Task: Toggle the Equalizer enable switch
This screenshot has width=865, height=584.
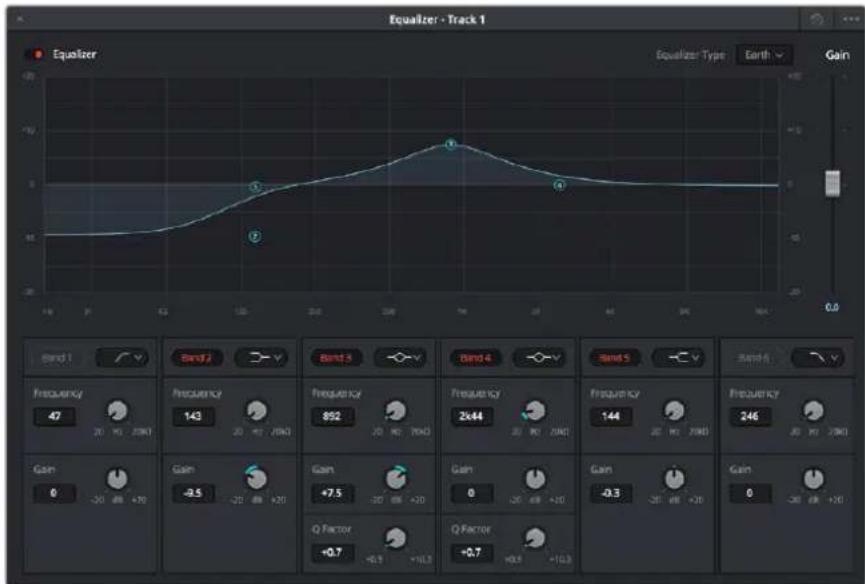Action: pos(34,54)
